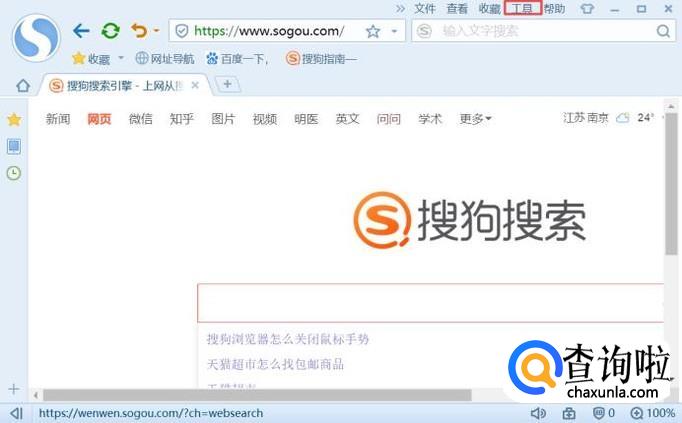Select the 知乎 category
Viewport: 682px width, 423px height.
coord(182,119)
